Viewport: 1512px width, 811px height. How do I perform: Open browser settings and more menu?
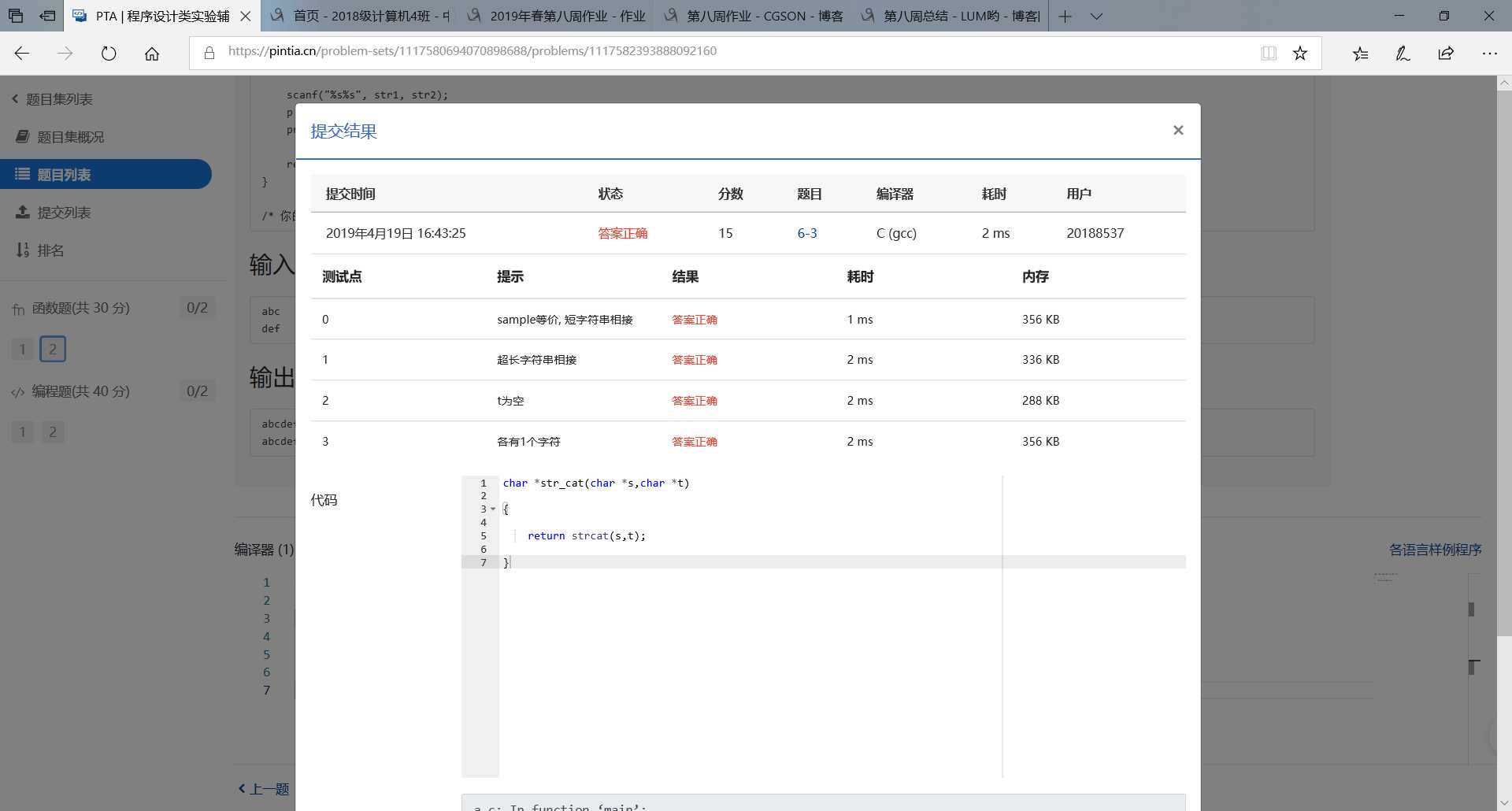click(x=1489, y=53)
